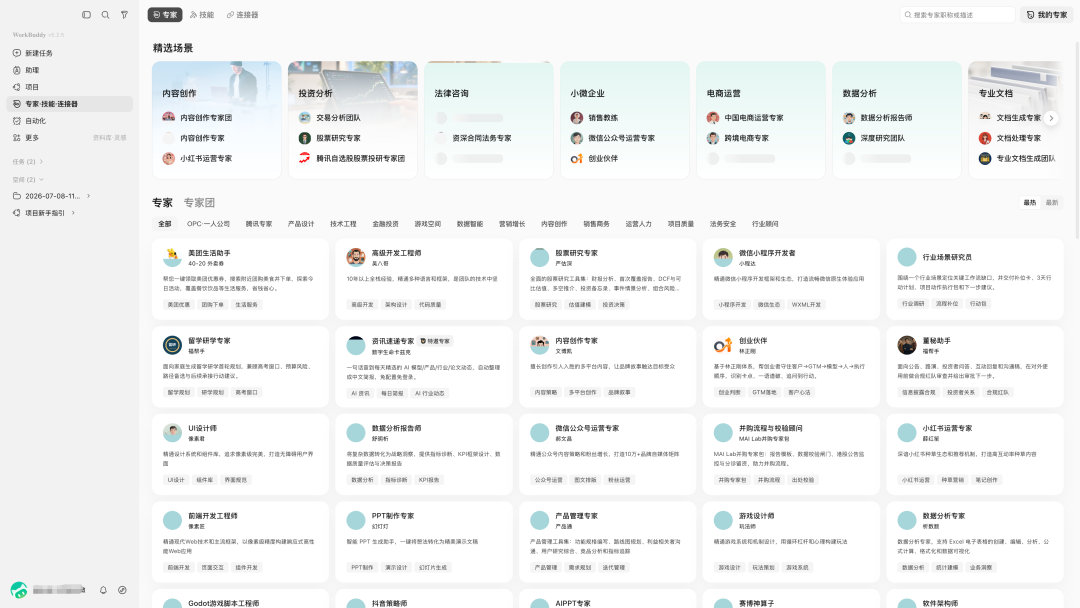
Task: Select the OPC·一人公司 category filter
Action: (x=209, y=224)
